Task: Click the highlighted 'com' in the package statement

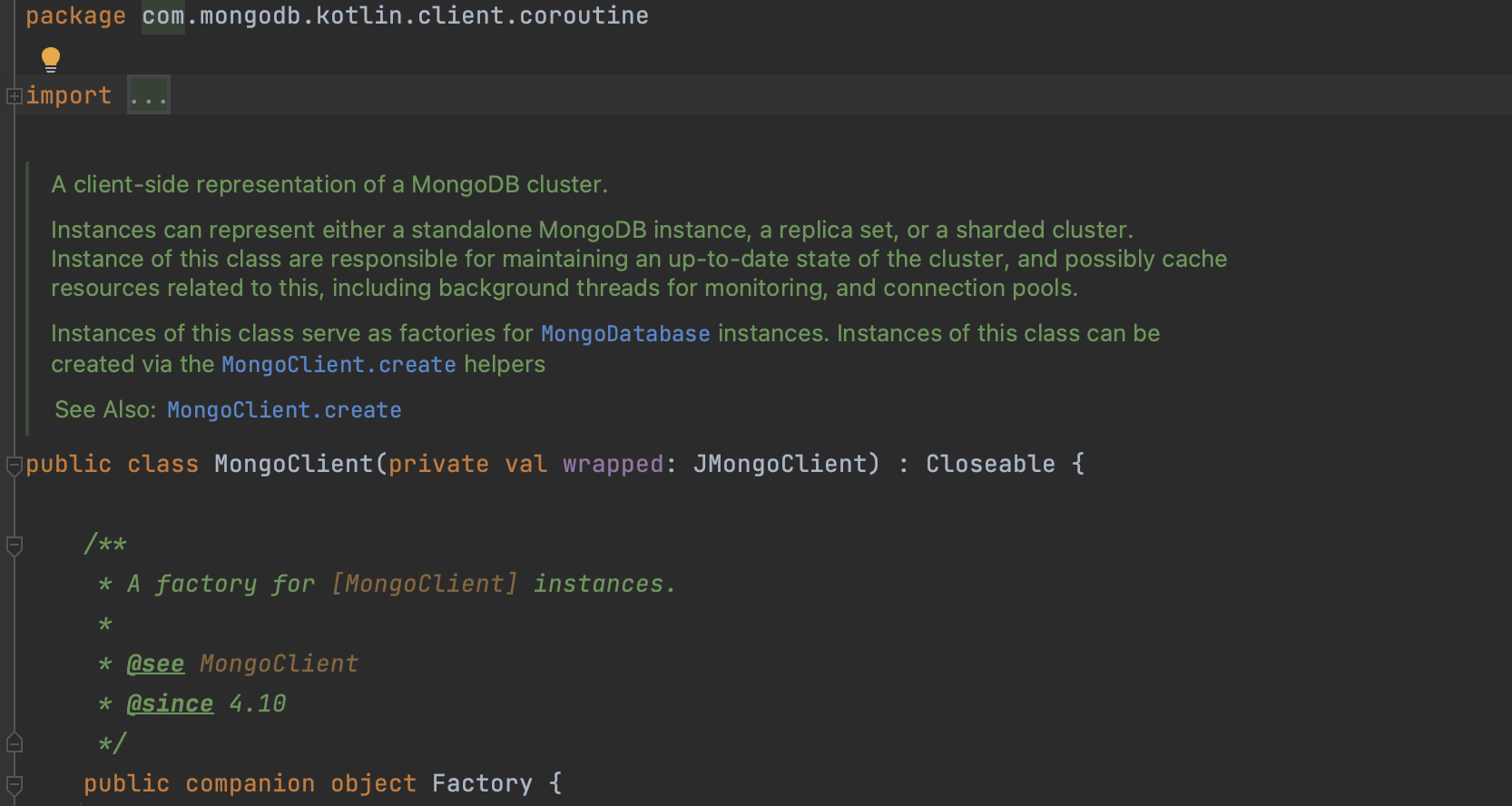Action: [x=163, y=16]
